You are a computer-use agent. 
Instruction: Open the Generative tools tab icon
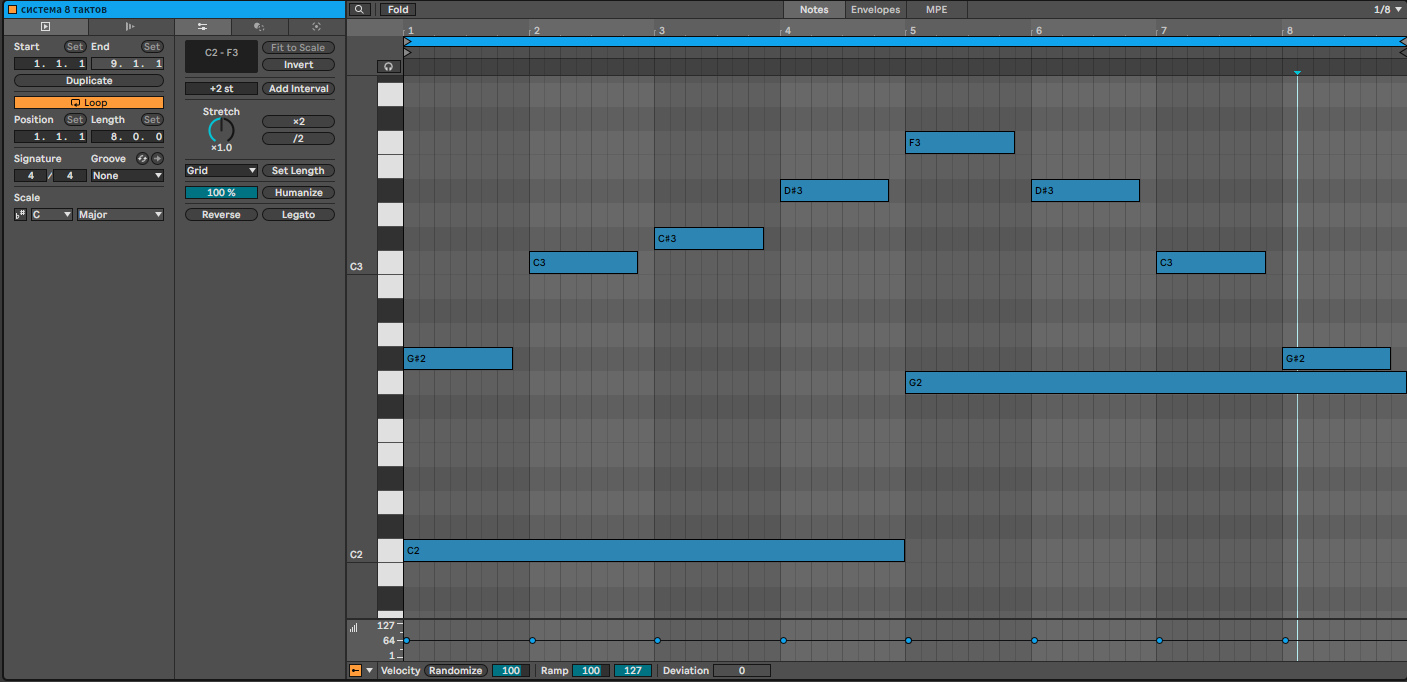click(316, 27)
